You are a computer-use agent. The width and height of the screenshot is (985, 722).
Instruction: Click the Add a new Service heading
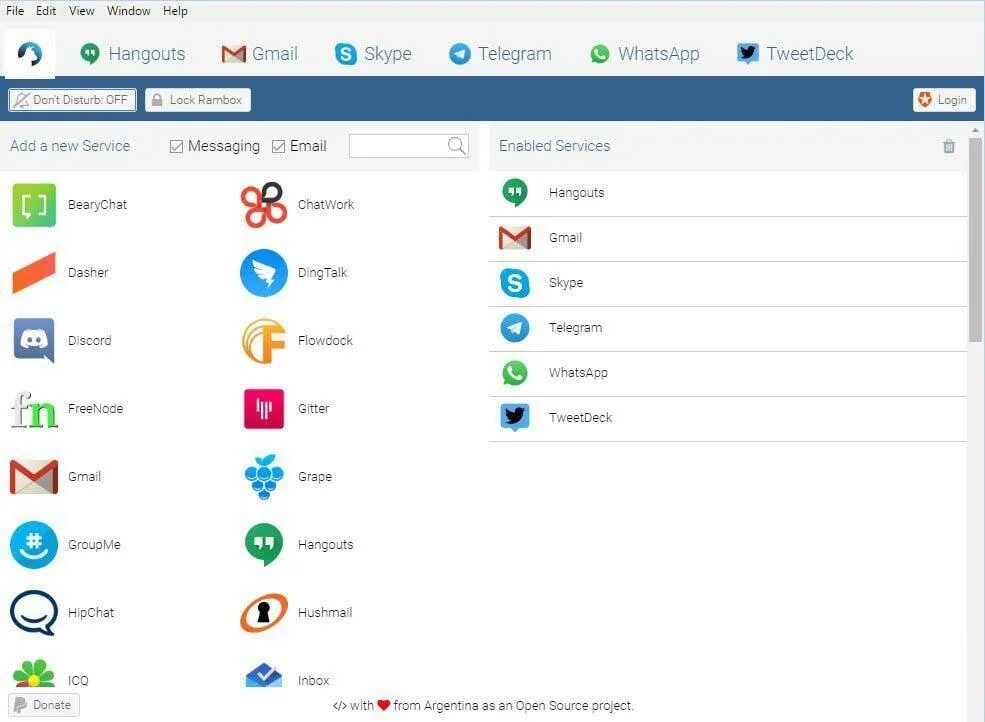pyautogui.click(x=70, y=146)
